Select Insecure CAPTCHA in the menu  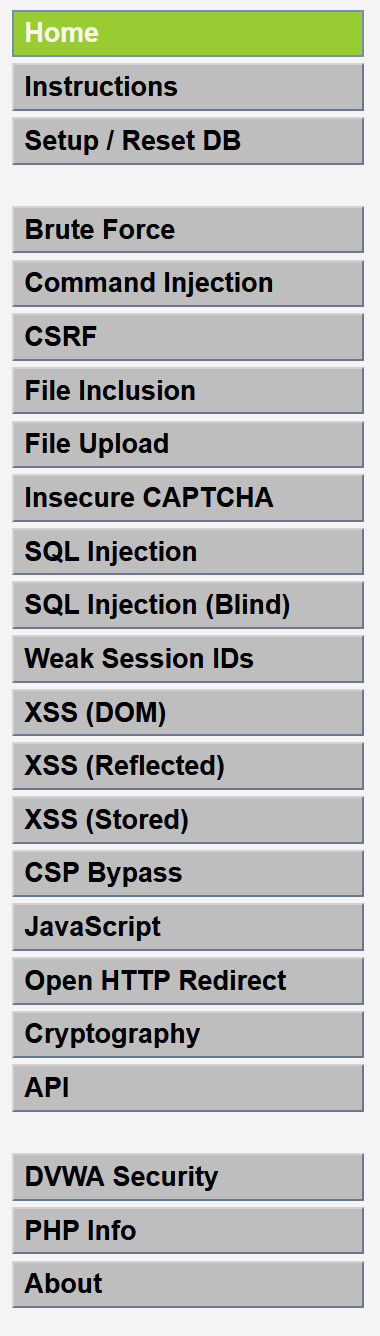(x=188, y=498)
